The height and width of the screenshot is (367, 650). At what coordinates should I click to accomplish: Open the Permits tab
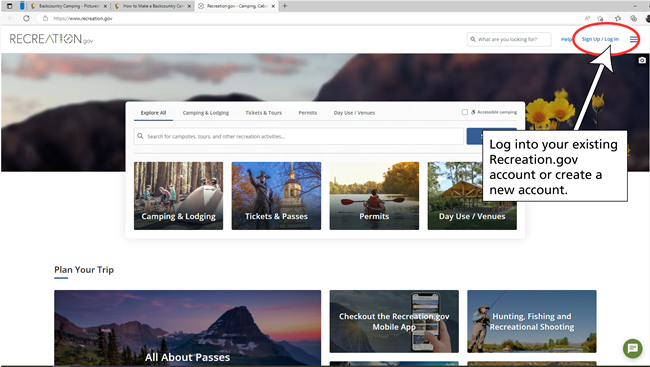(308, 113)
